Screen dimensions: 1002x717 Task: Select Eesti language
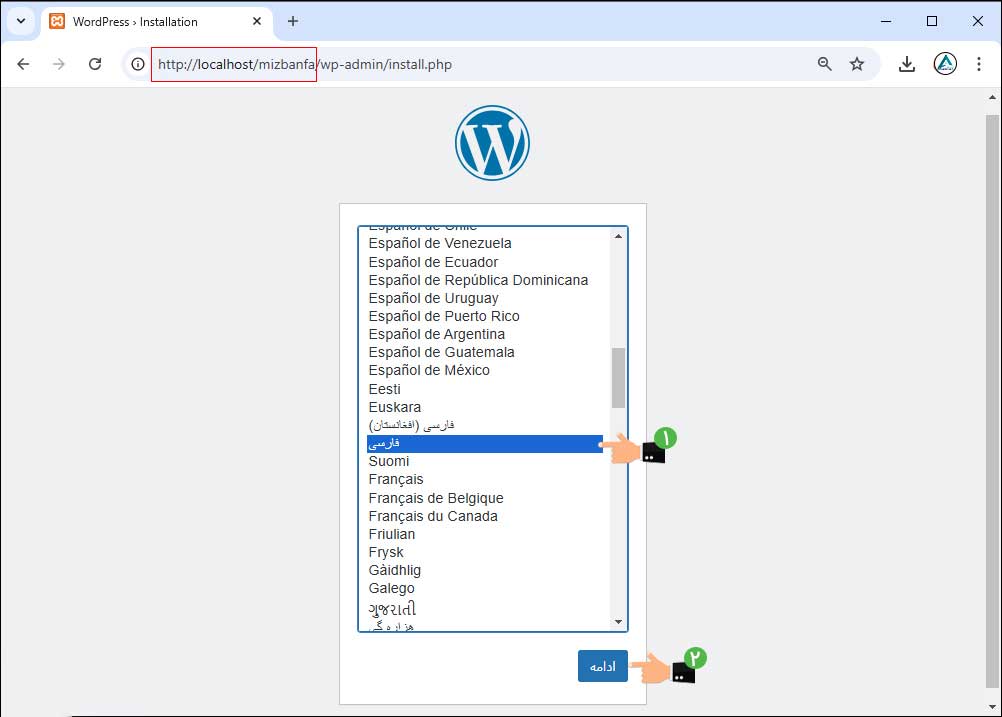484,389
